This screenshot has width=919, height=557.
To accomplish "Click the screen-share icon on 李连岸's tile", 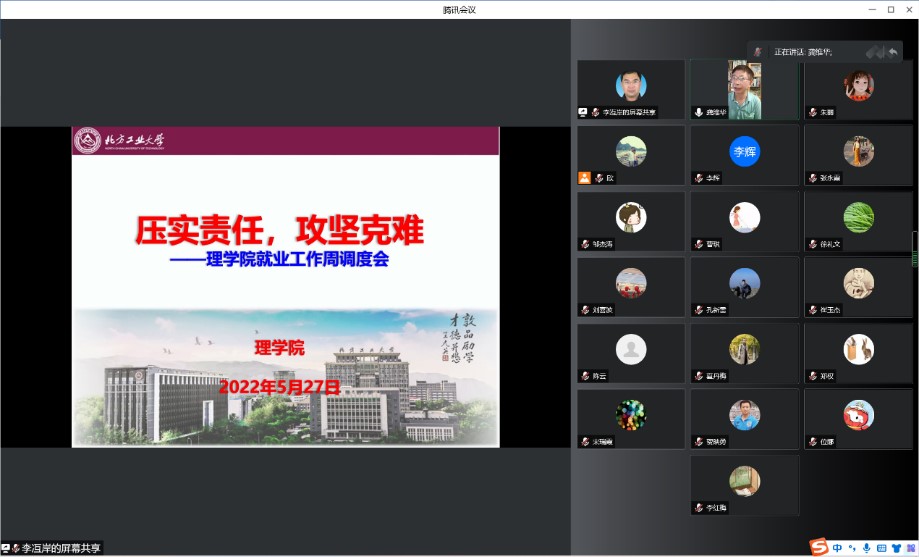I will [583, 113].
